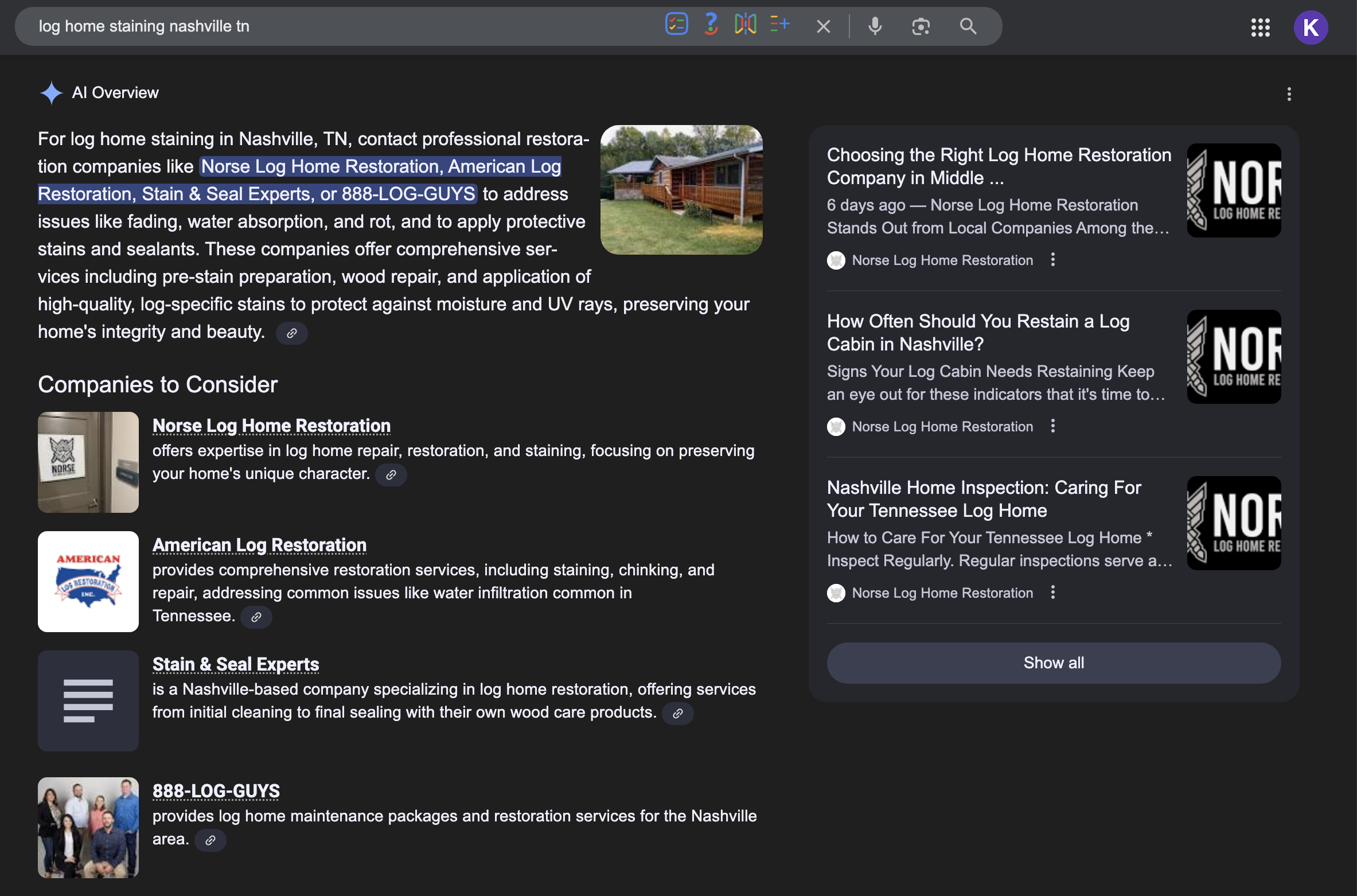Open AI Overview three-dot options menu
Screen dimensions: 1357x896
(1289, 94)
